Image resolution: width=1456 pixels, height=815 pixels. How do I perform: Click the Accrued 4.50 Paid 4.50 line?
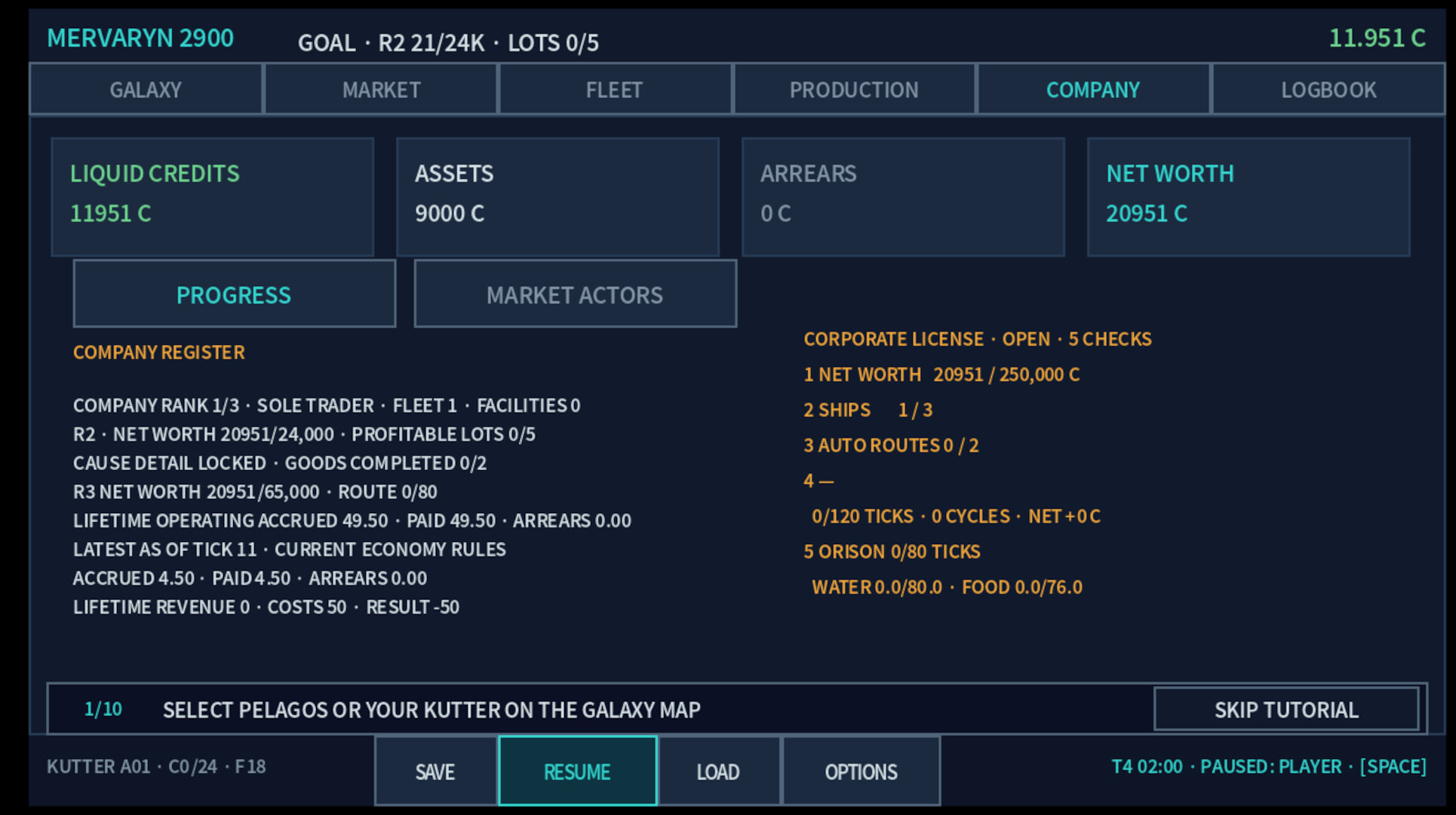click(x=250, y=578)
